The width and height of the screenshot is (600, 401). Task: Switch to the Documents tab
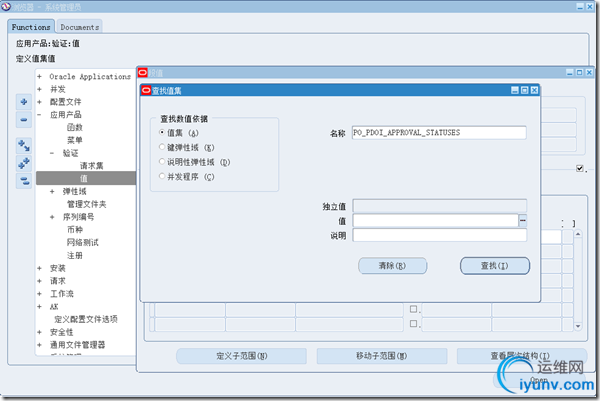(x=80, y=27)
